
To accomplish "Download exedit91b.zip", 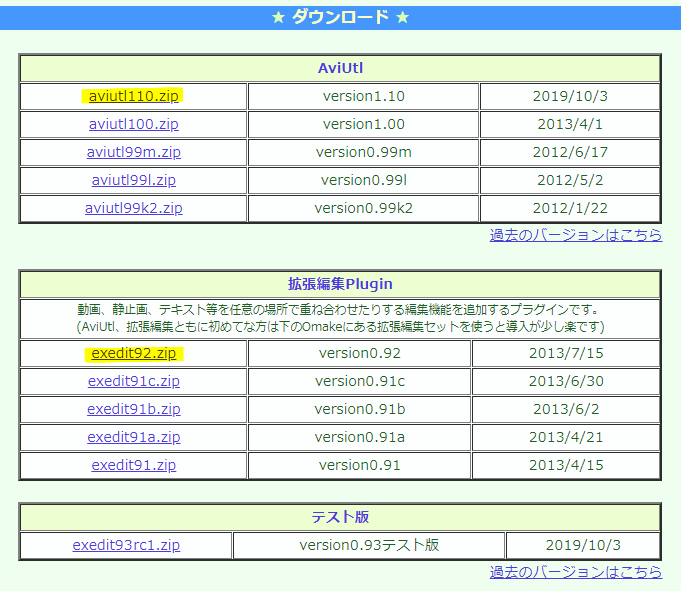I will pos(133,409).
